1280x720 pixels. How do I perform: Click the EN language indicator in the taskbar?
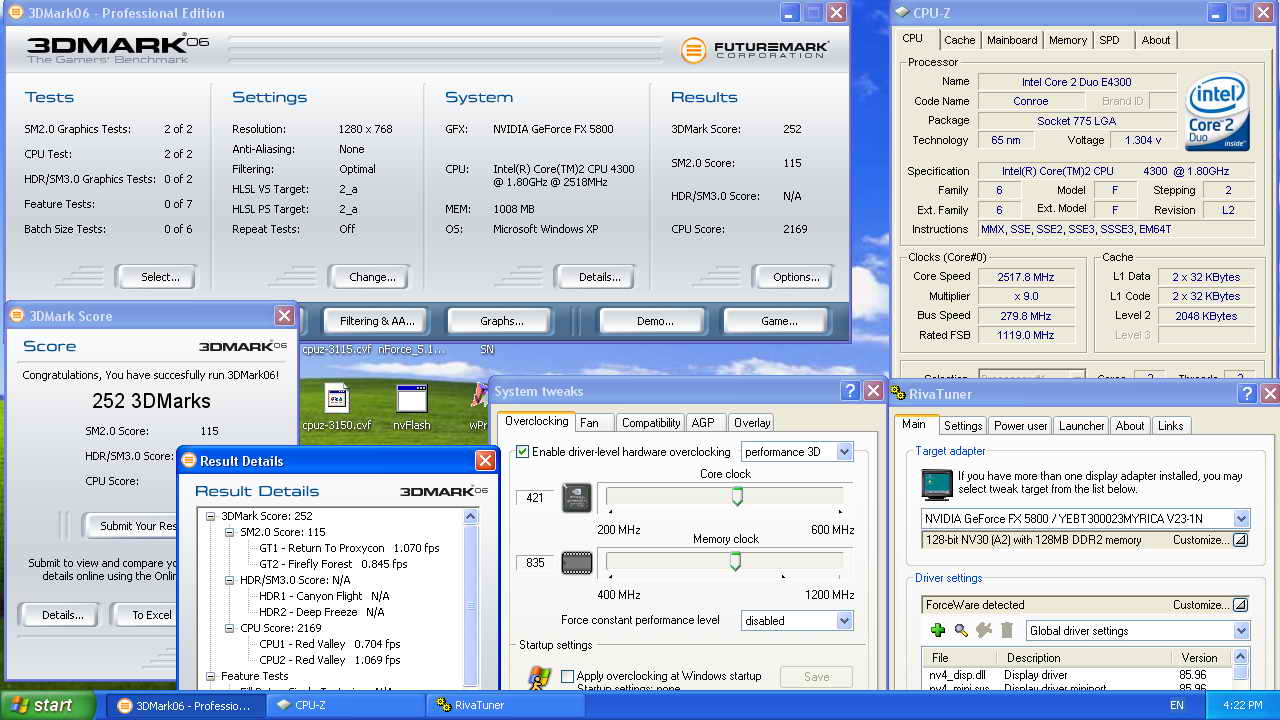tap(1177, 705)
